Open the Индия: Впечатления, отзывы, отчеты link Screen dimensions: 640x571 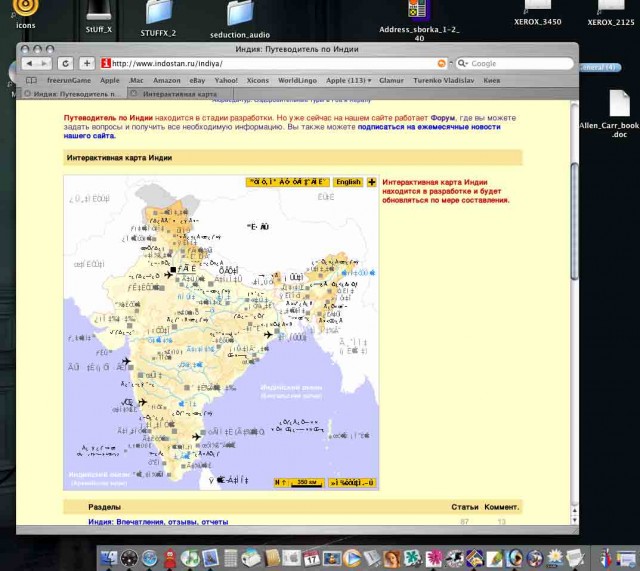pyautogui.click(x=158, y=522)
